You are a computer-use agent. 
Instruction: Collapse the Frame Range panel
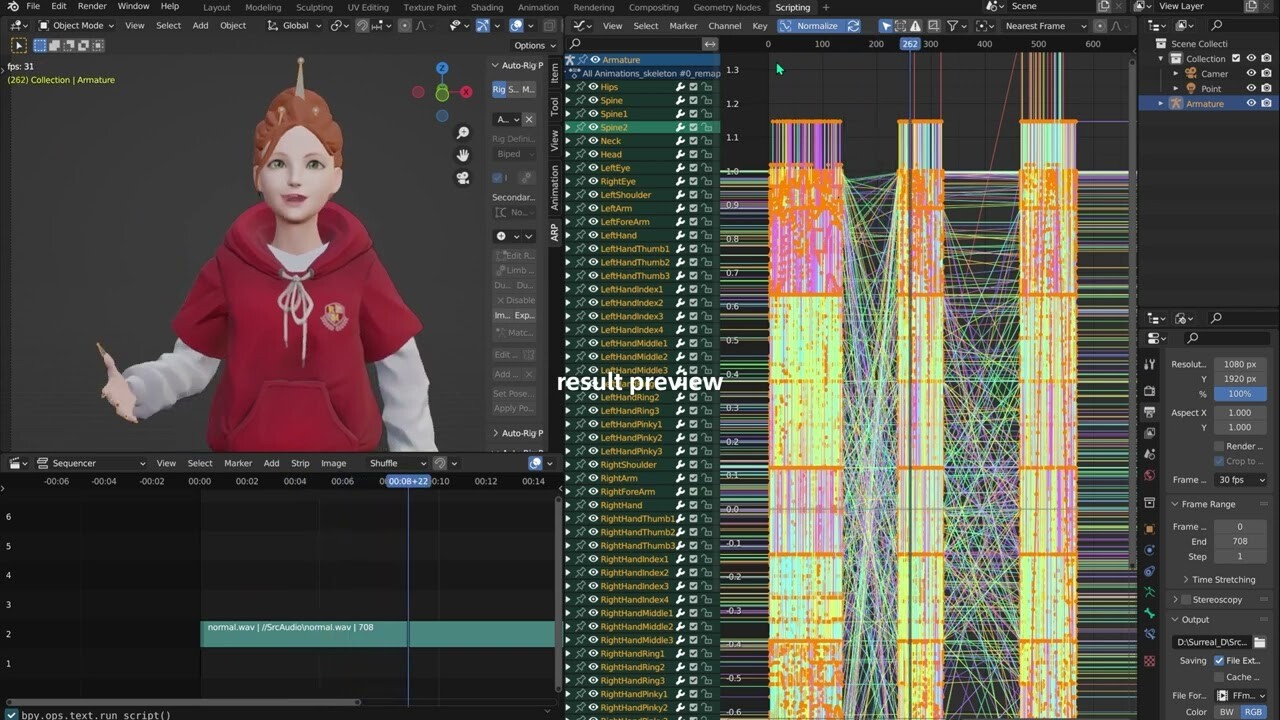(x=1200, y=504)
